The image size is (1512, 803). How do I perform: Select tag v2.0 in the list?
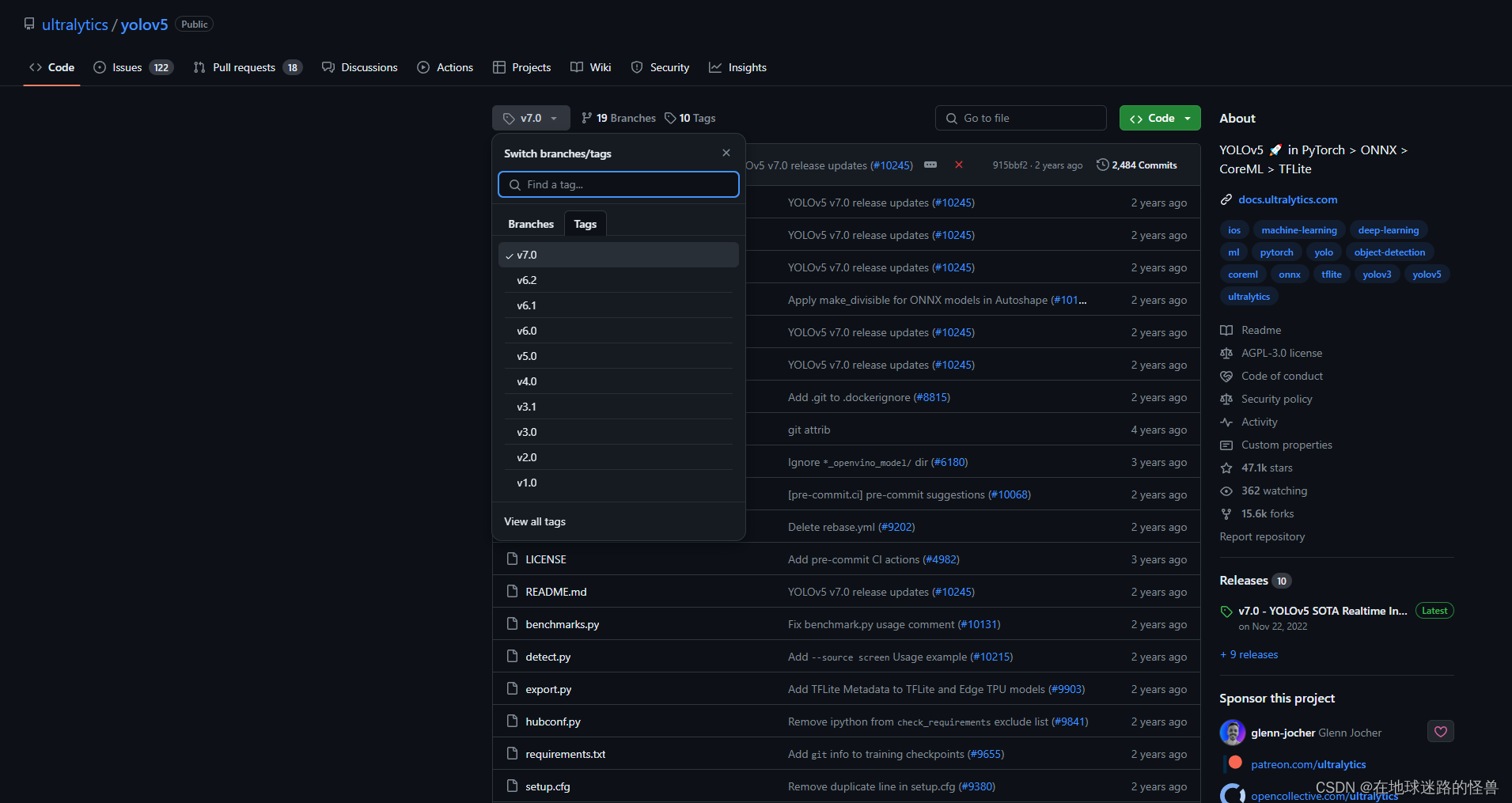tap(618, 457)
